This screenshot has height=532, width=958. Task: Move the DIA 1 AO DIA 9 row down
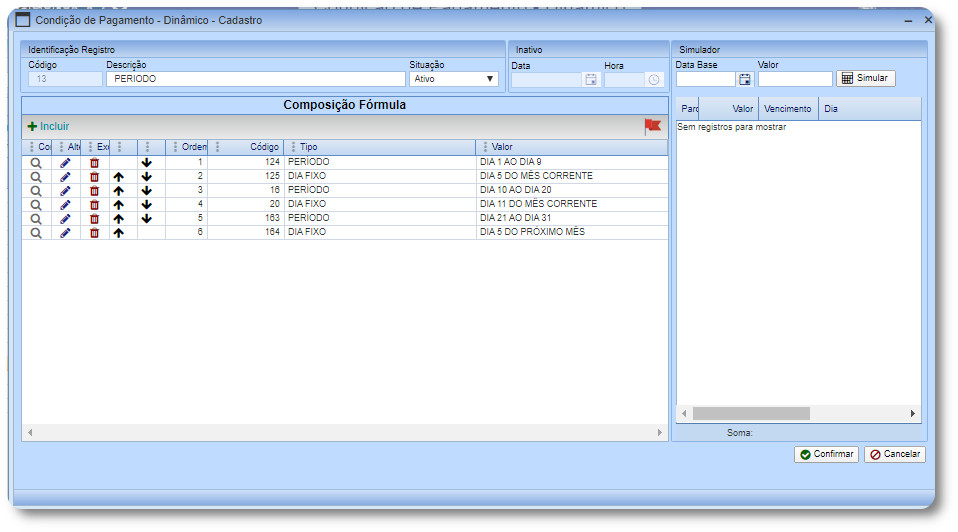147,162
